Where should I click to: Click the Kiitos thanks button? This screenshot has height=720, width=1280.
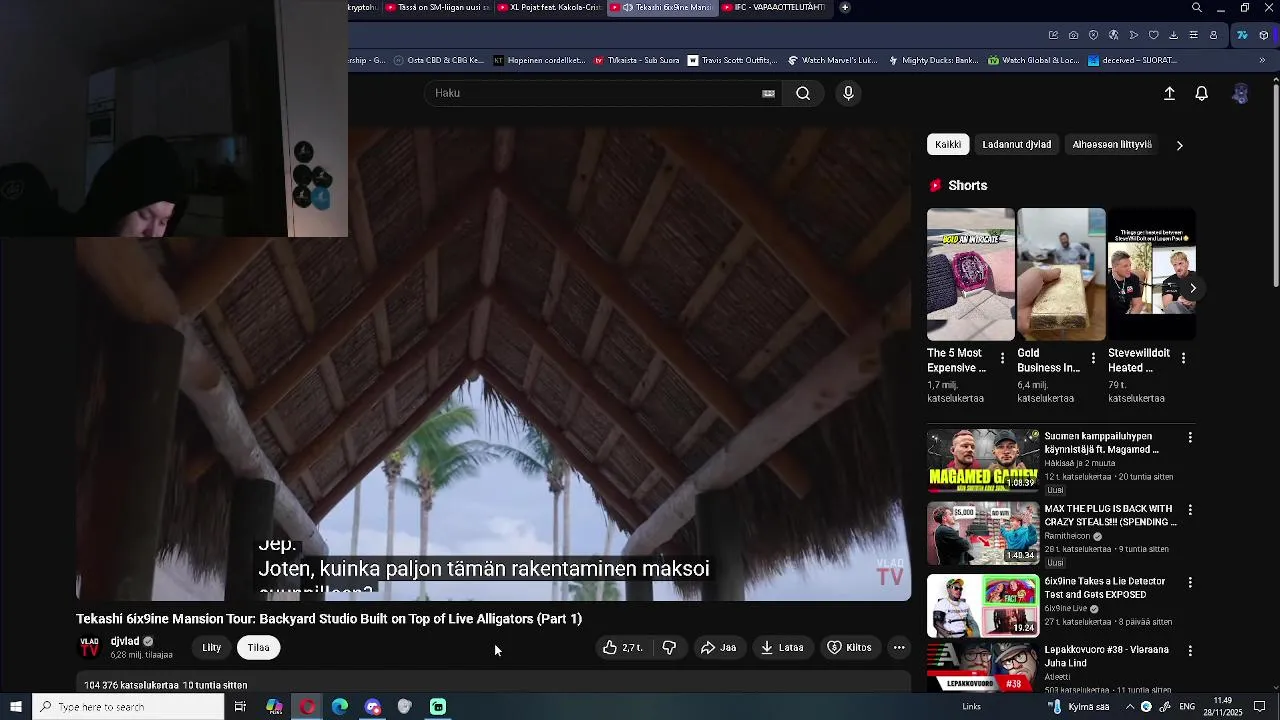(849, 647)
